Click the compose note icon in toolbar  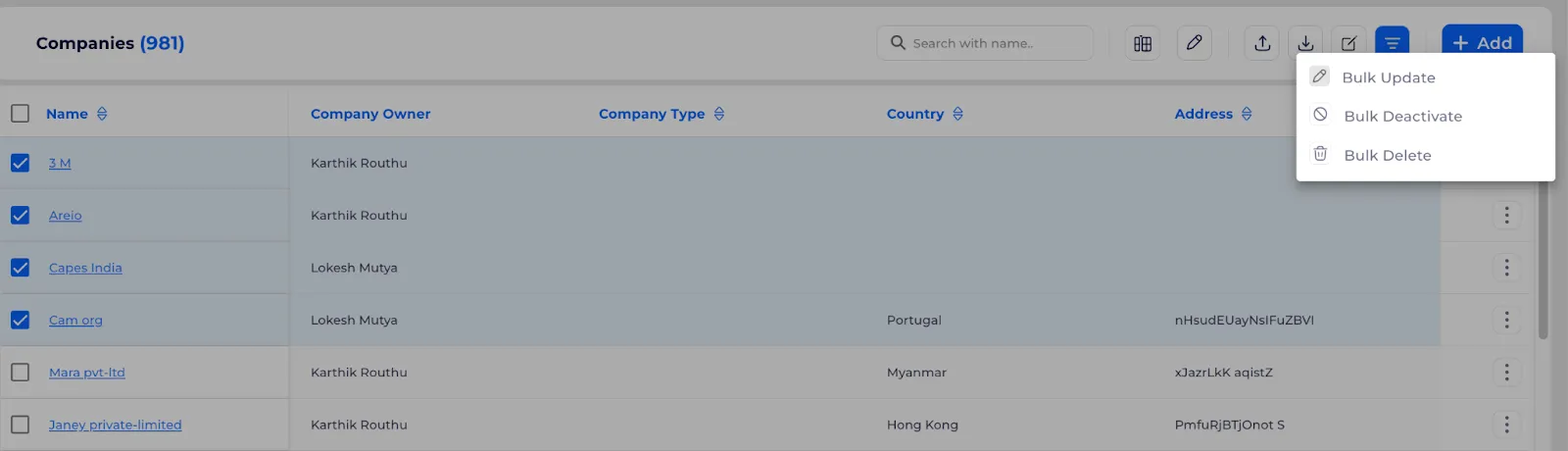[1348, 43]
